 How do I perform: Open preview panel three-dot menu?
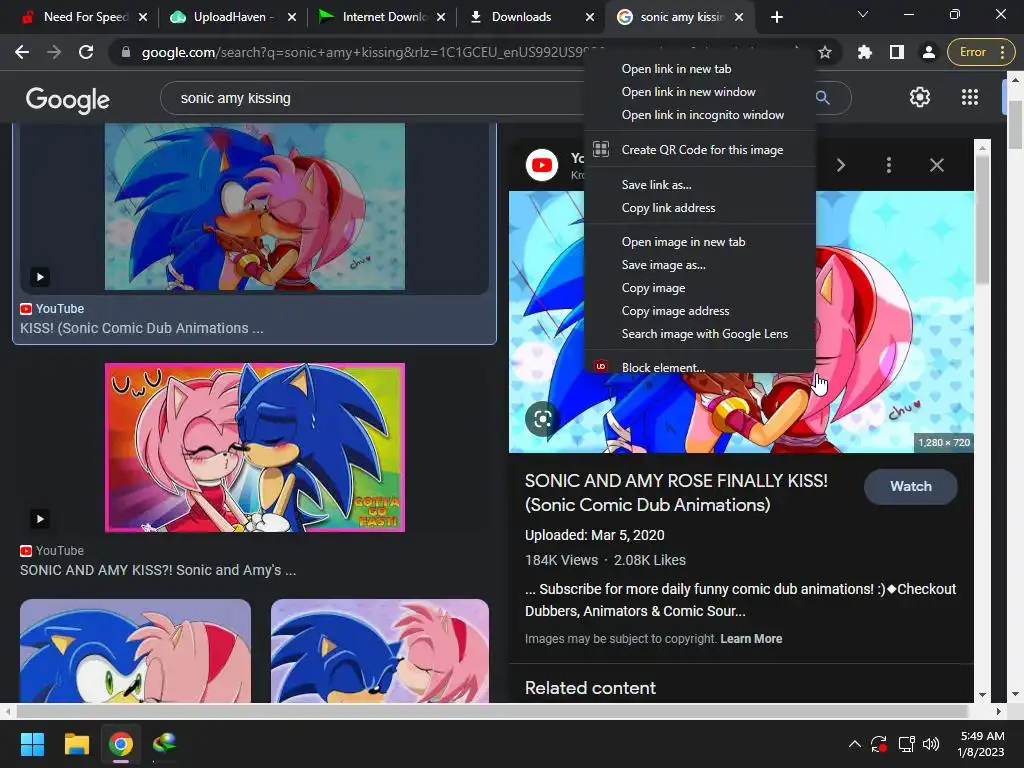pyautogui.click(x=889, y=165)
